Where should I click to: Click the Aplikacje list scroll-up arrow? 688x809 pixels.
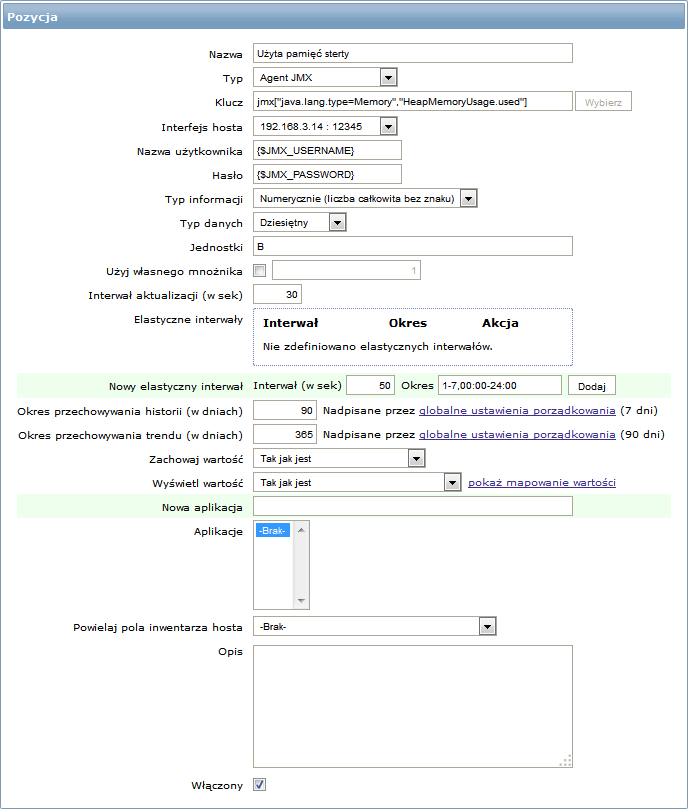click(x=301, y=530)
